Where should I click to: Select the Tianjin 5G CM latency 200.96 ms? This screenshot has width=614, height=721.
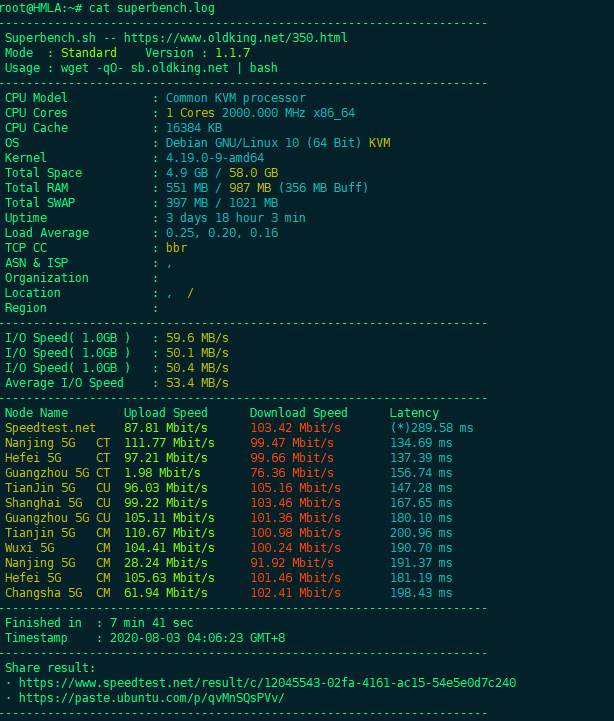(x=421, y=533)
